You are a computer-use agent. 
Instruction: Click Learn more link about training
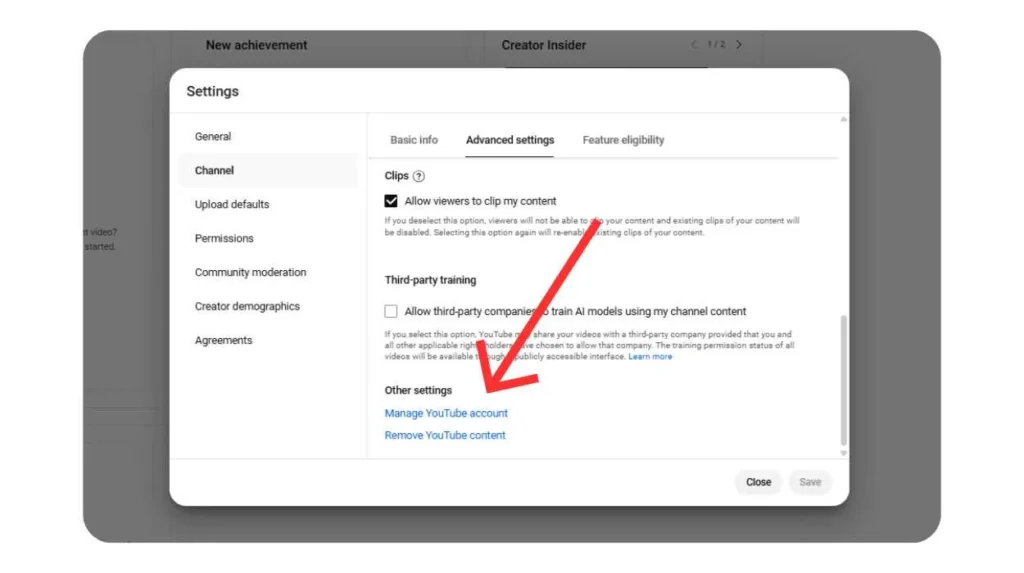tap(650, 357)
